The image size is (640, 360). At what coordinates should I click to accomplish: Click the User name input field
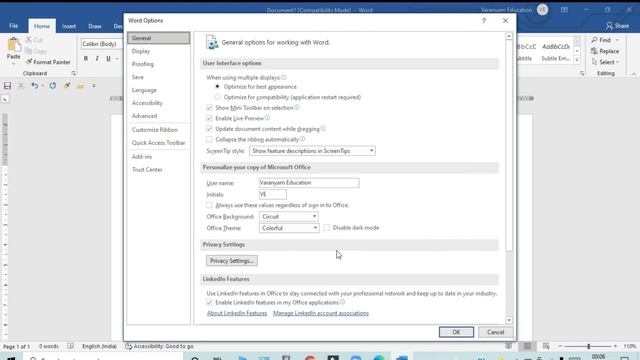pos(309,183)
